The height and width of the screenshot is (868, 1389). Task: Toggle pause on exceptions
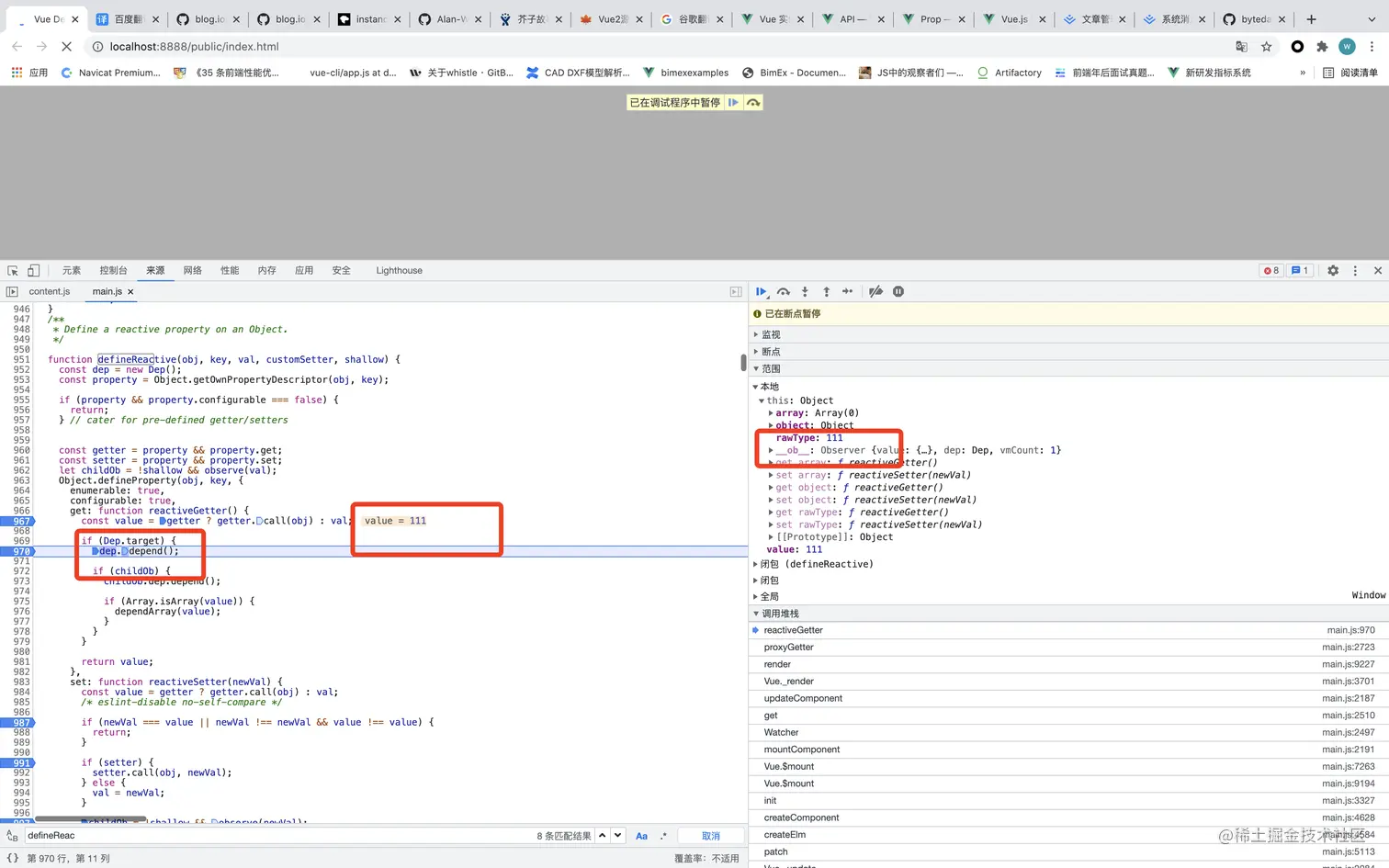pos(898,292)
